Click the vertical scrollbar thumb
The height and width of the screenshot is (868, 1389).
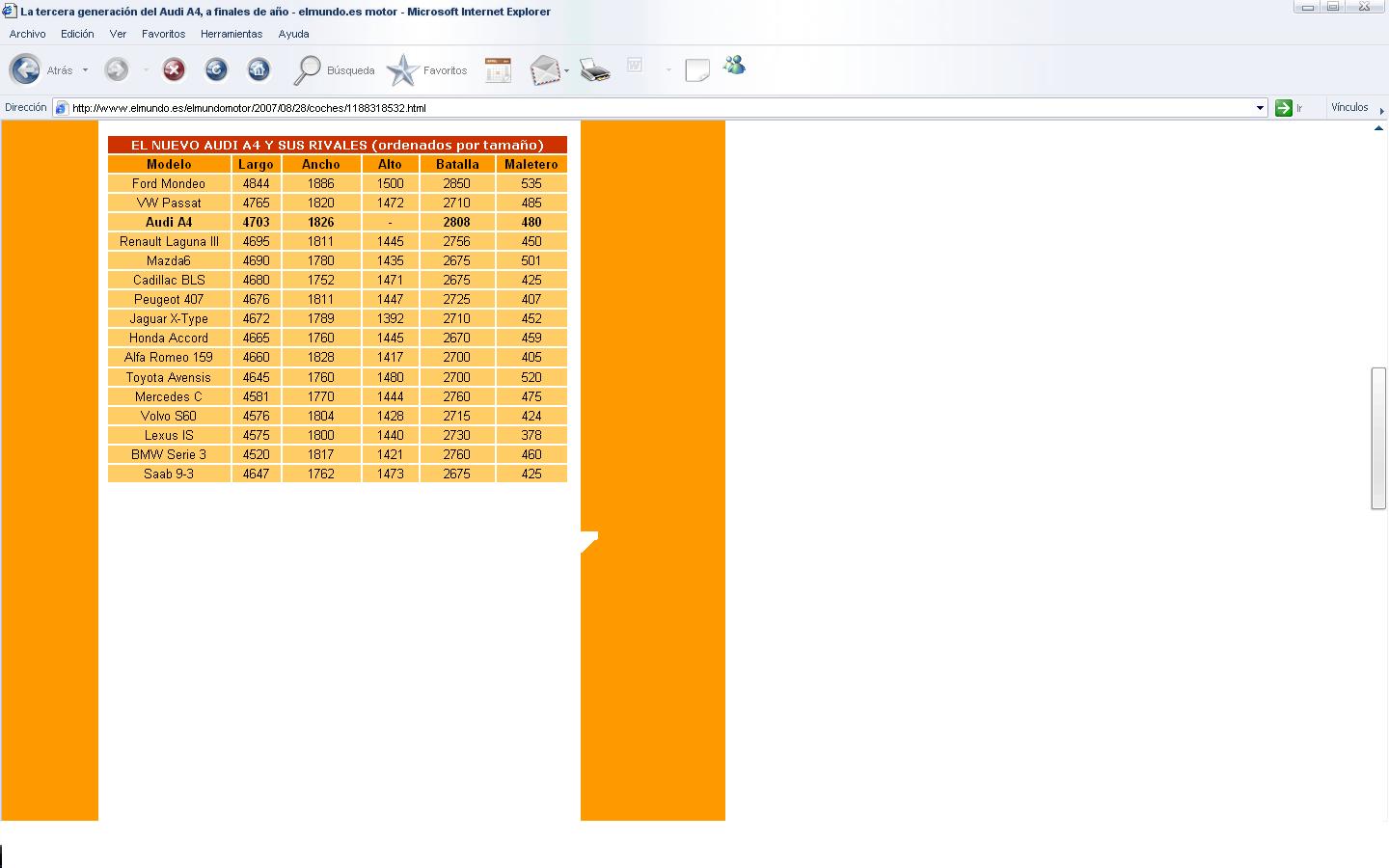[x=1378, y=438]
